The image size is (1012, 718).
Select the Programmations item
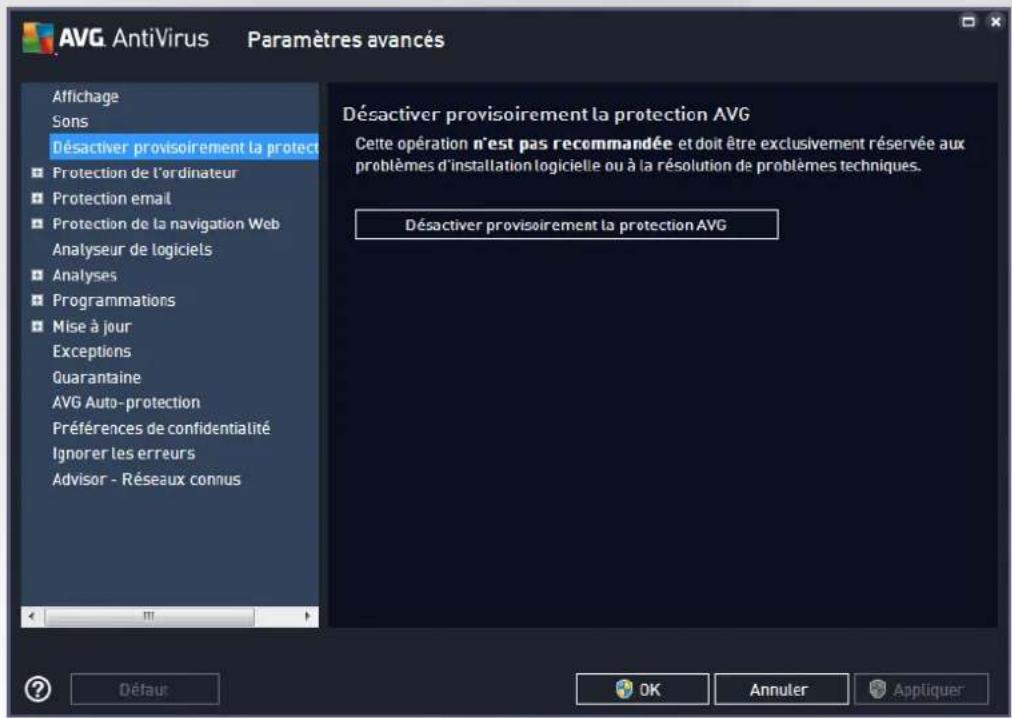point(114,300)
